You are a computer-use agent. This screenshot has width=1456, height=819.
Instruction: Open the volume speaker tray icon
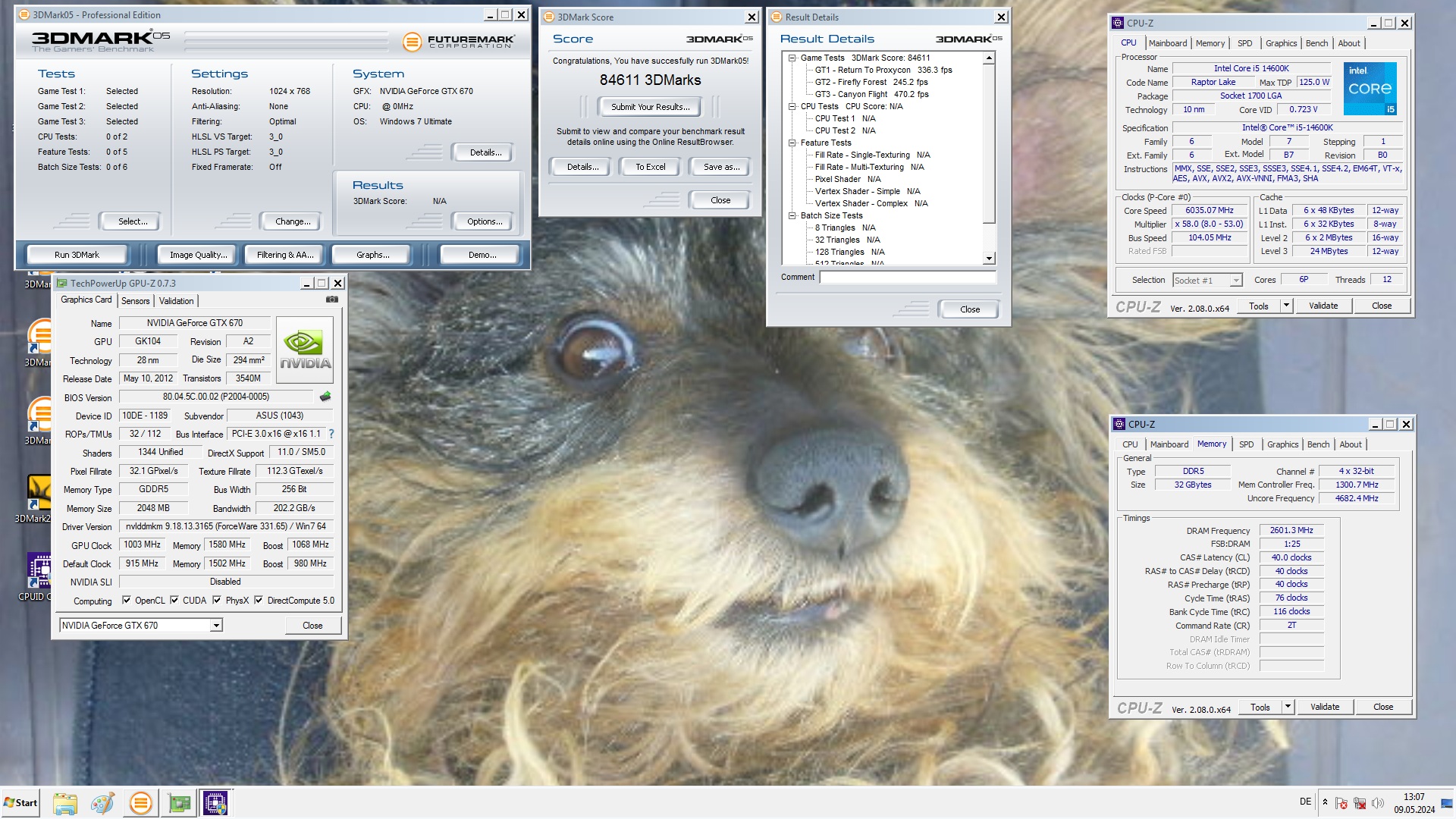(1378, 803)
